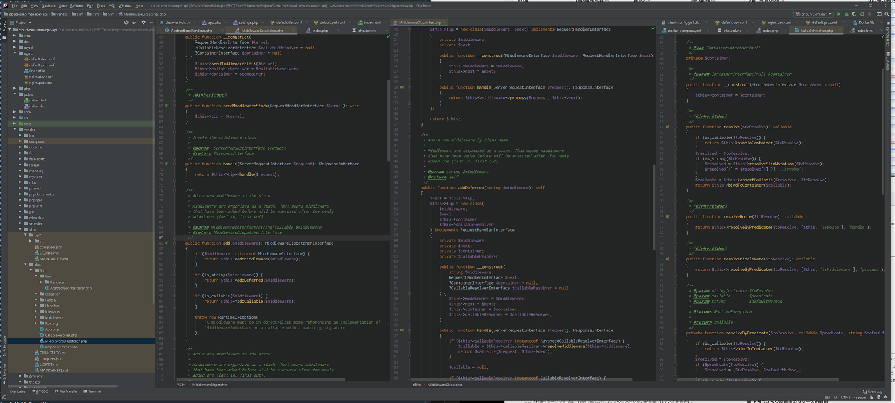
Task: Open the File menu
Action: pyautogui.click(x=14, y=6)
